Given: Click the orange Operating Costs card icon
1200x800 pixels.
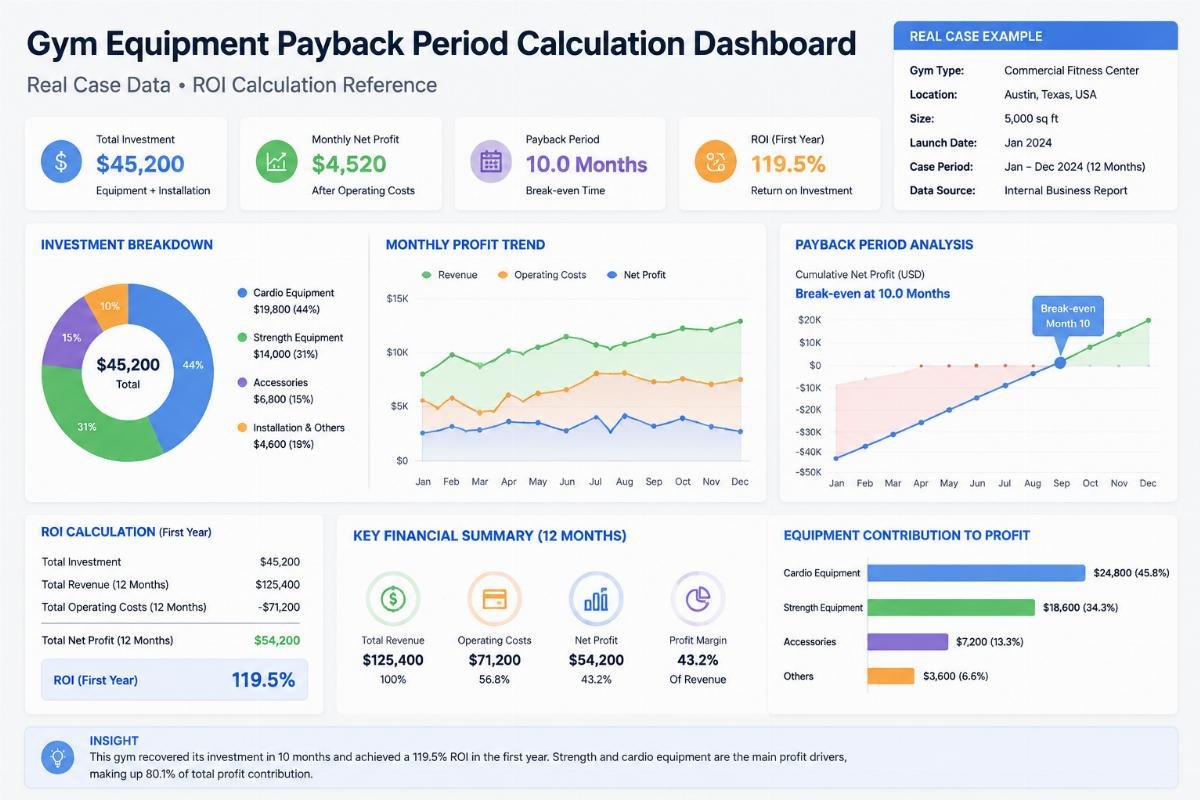Looking at the screenshot, I should (494, 598).
